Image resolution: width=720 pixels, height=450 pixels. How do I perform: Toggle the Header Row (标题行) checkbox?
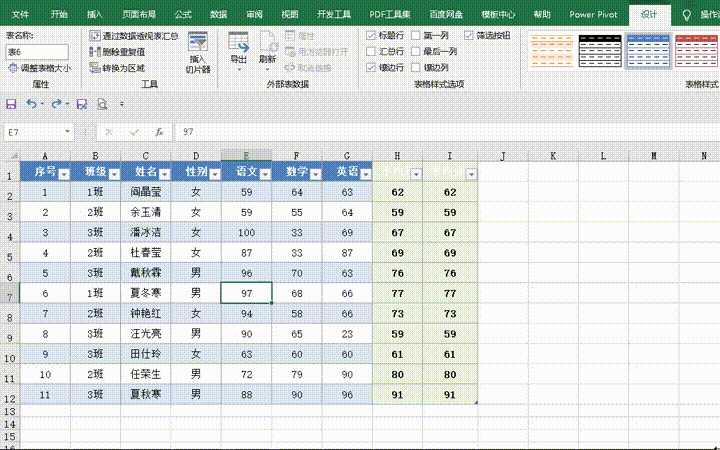(371, 35)
